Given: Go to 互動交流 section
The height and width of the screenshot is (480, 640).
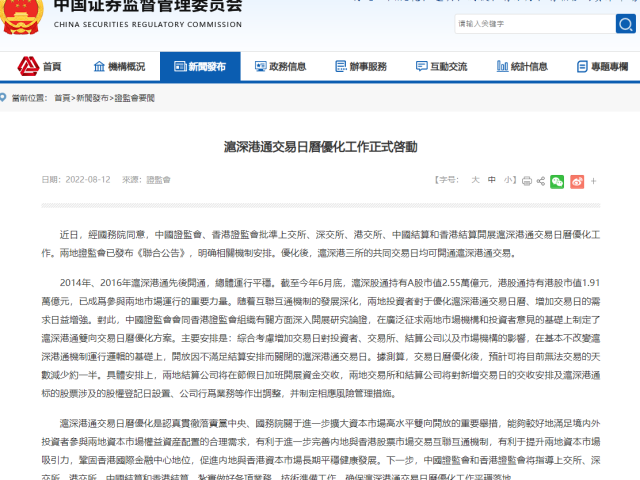Looking at the screenshot, I should pos(439,67).
